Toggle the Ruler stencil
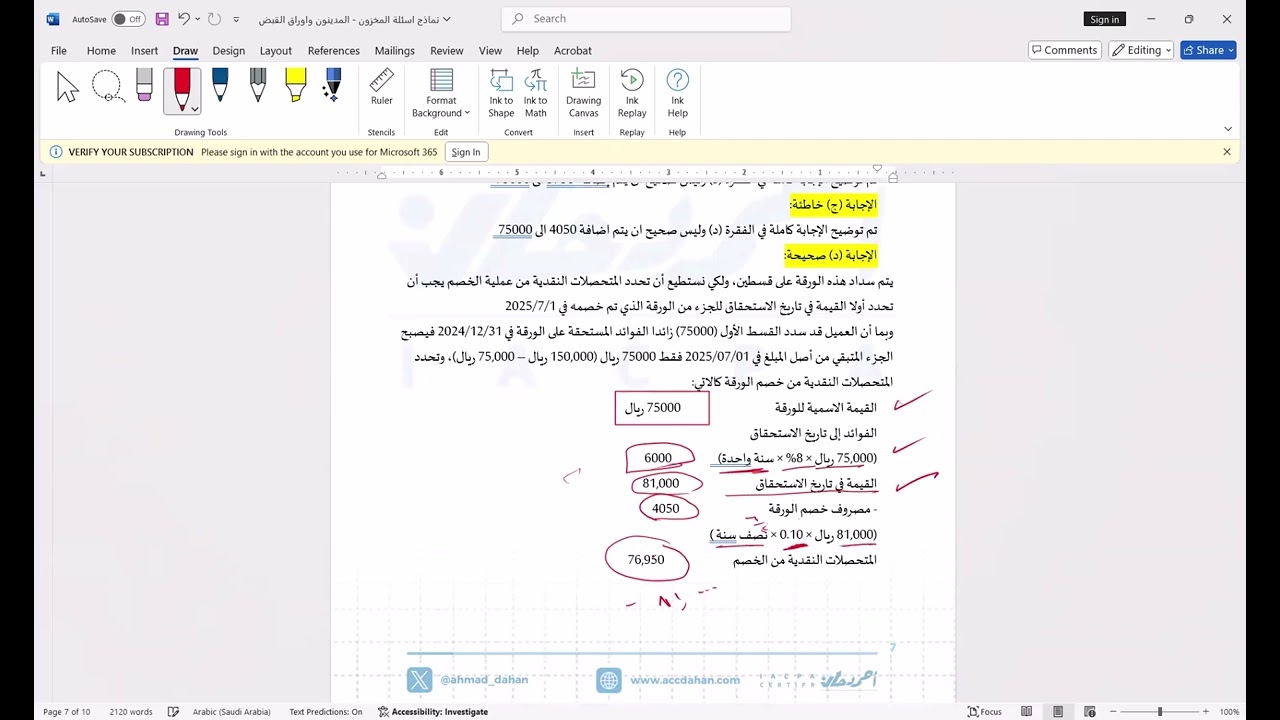Image resolution: width=1280 pixels, height=720 pixels. point(381,88)
